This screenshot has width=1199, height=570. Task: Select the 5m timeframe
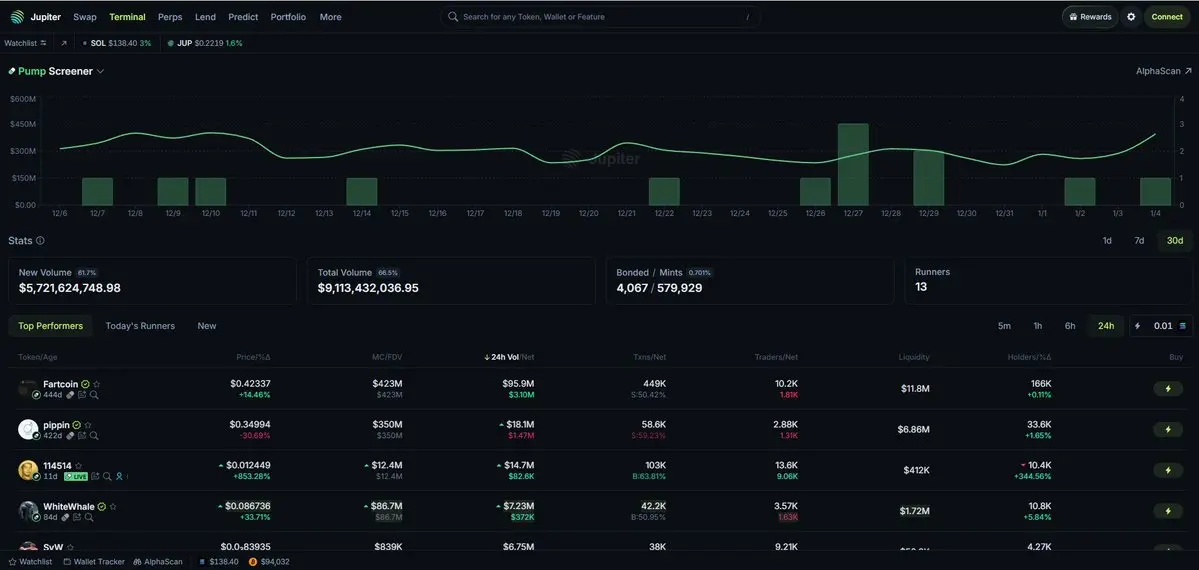[x=1004, y=326]
